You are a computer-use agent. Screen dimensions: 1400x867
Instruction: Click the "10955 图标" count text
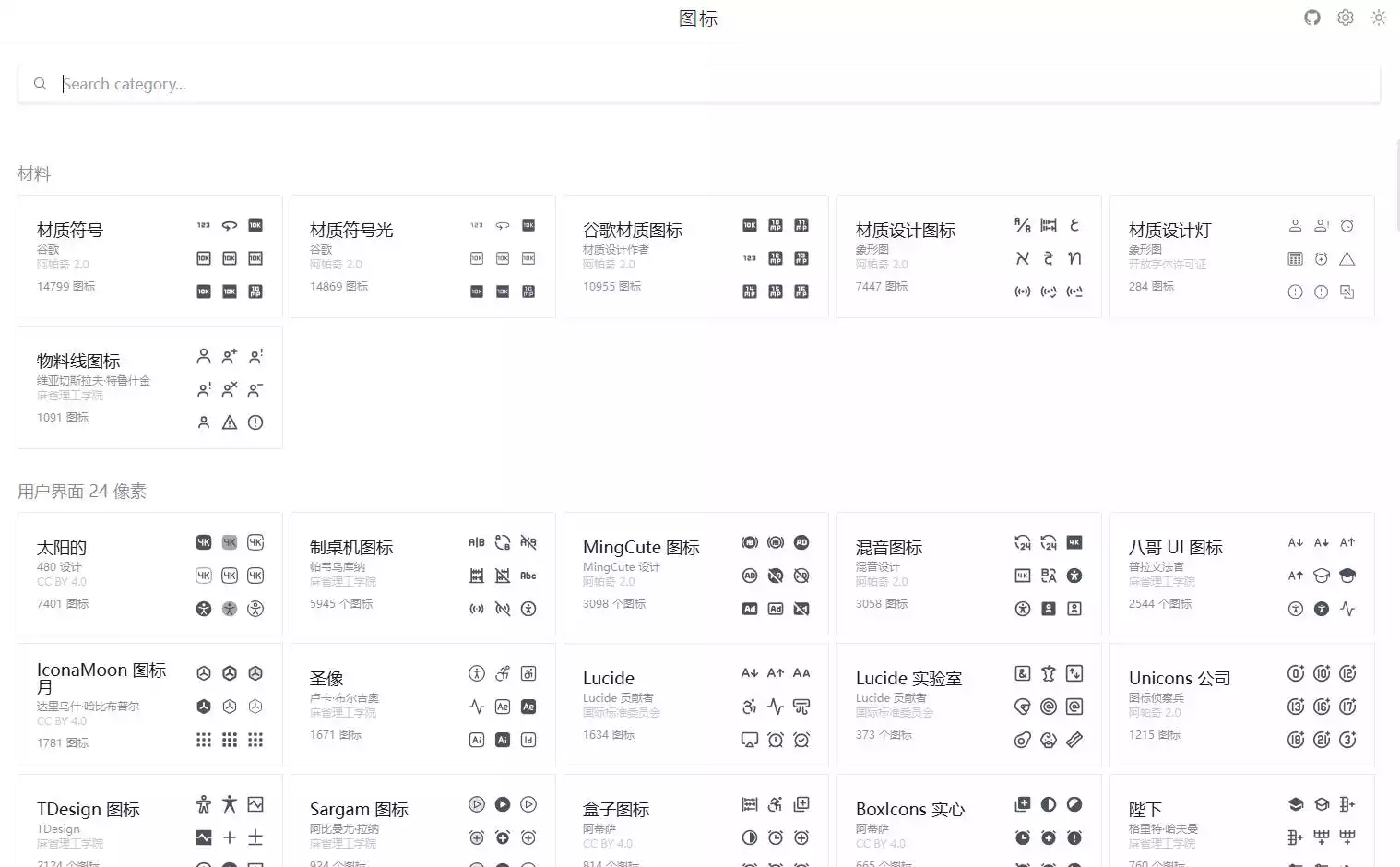coord(611,287)
